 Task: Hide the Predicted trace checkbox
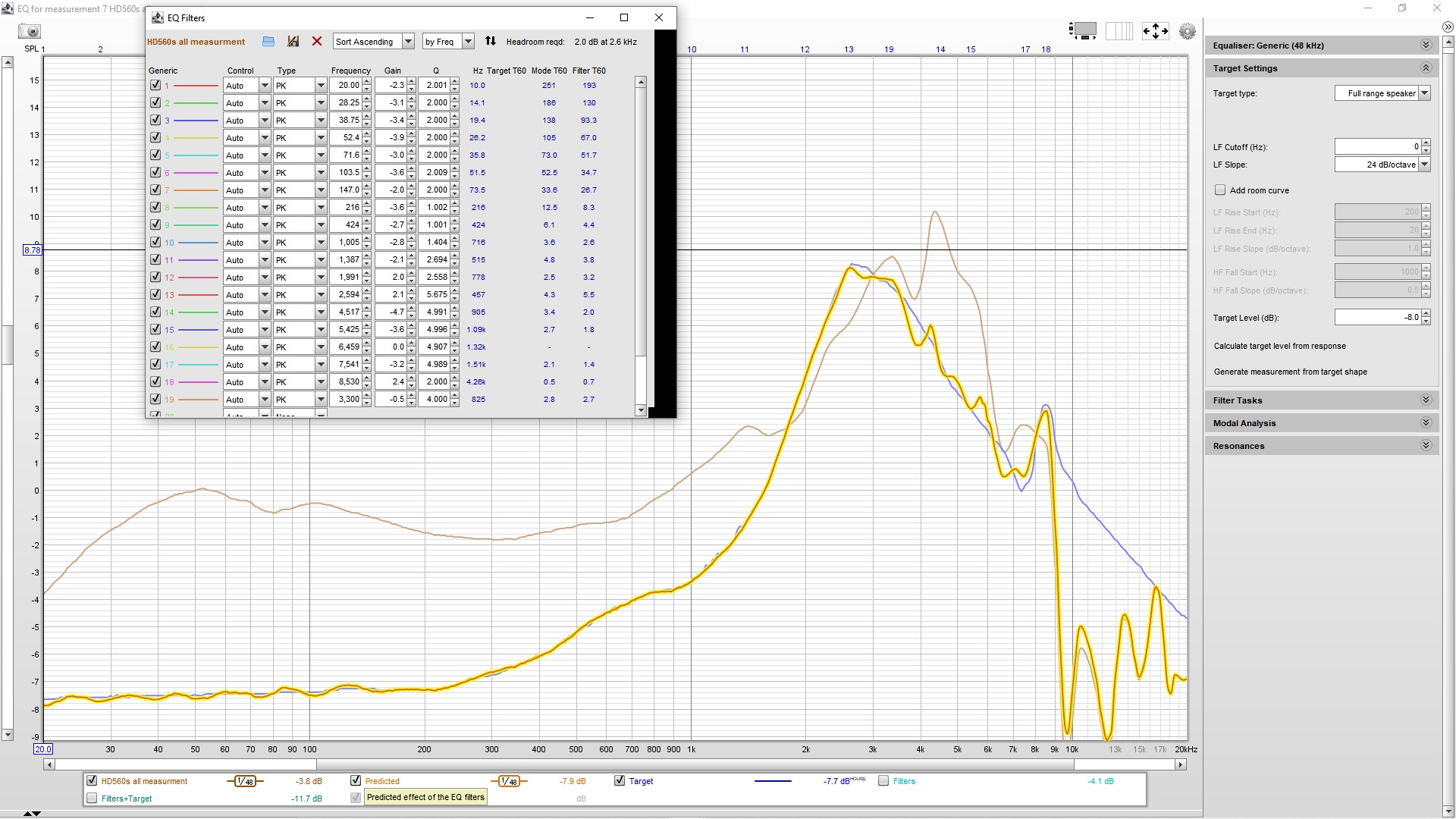(356, 781)
